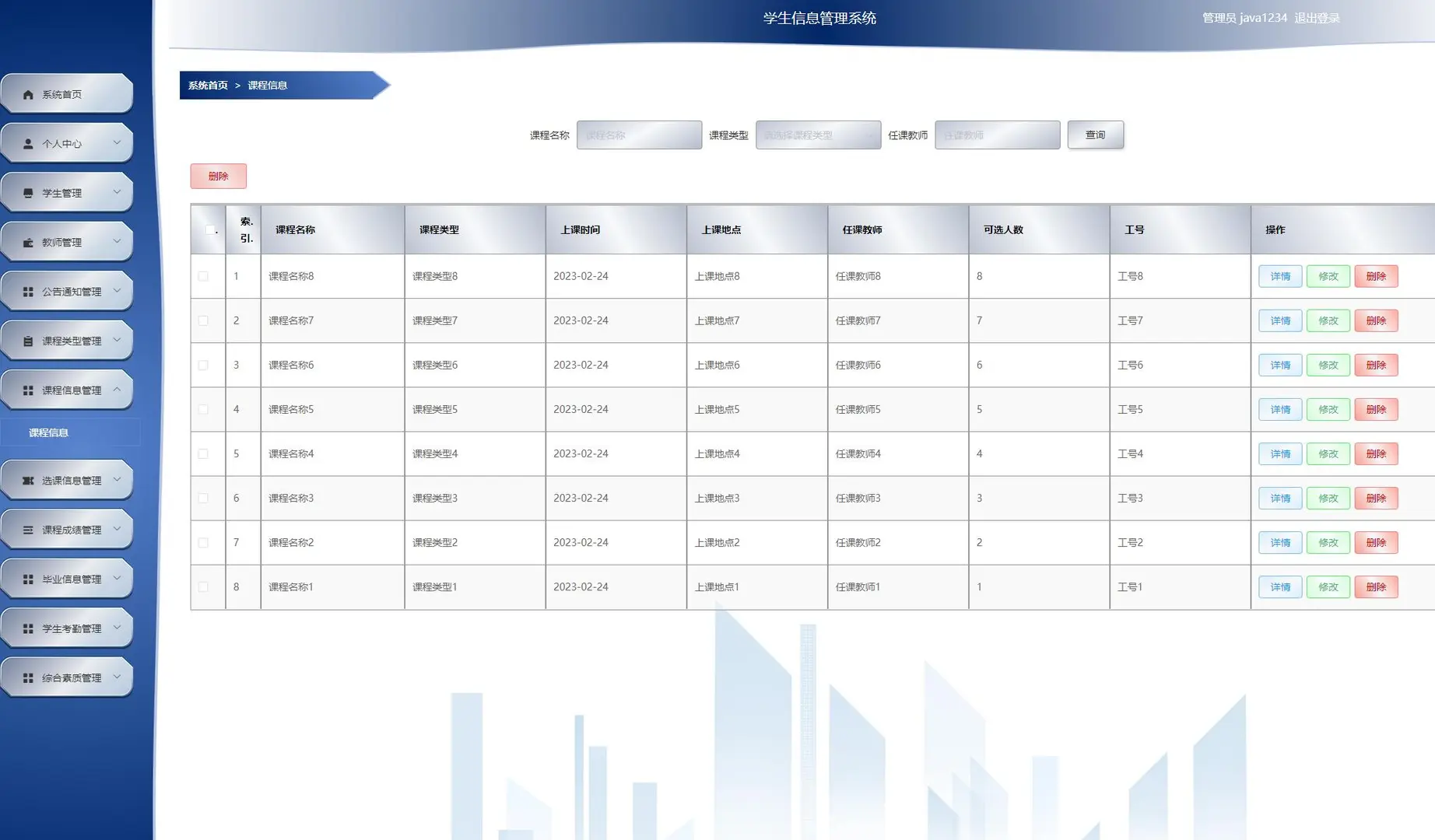The height and width of the screenshot is (840, 1435).
Task: Click 系统首页 in the breadcrumb
Action: click(205, 86)
